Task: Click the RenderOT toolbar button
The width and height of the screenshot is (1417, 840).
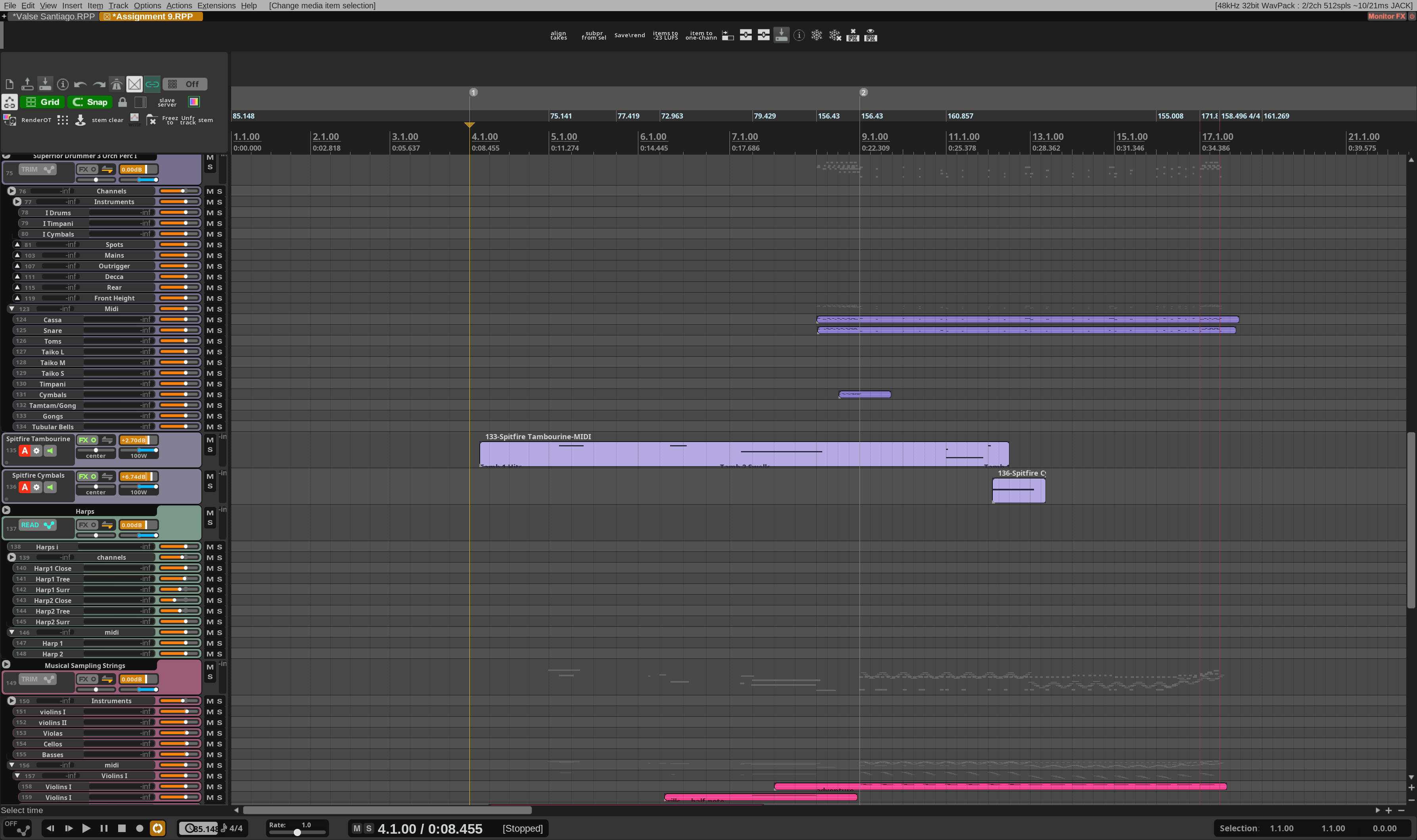Action: (36, 120)
